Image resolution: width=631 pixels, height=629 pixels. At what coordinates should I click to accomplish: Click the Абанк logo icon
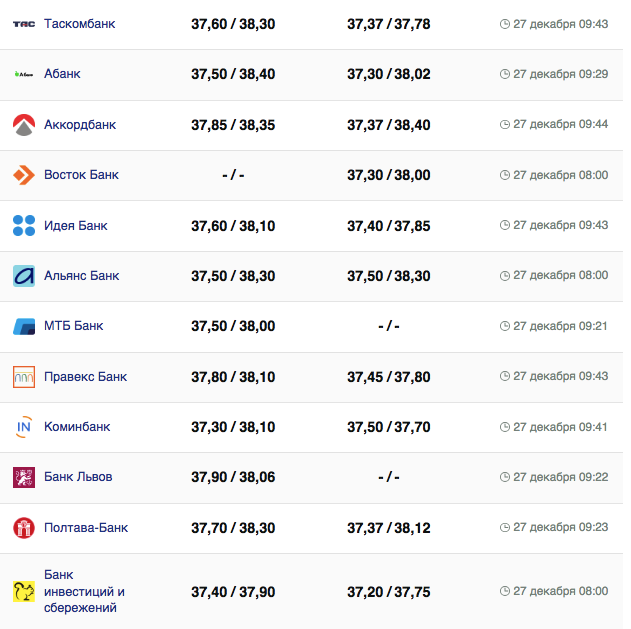pyautogui.click(x=24, y=74)
